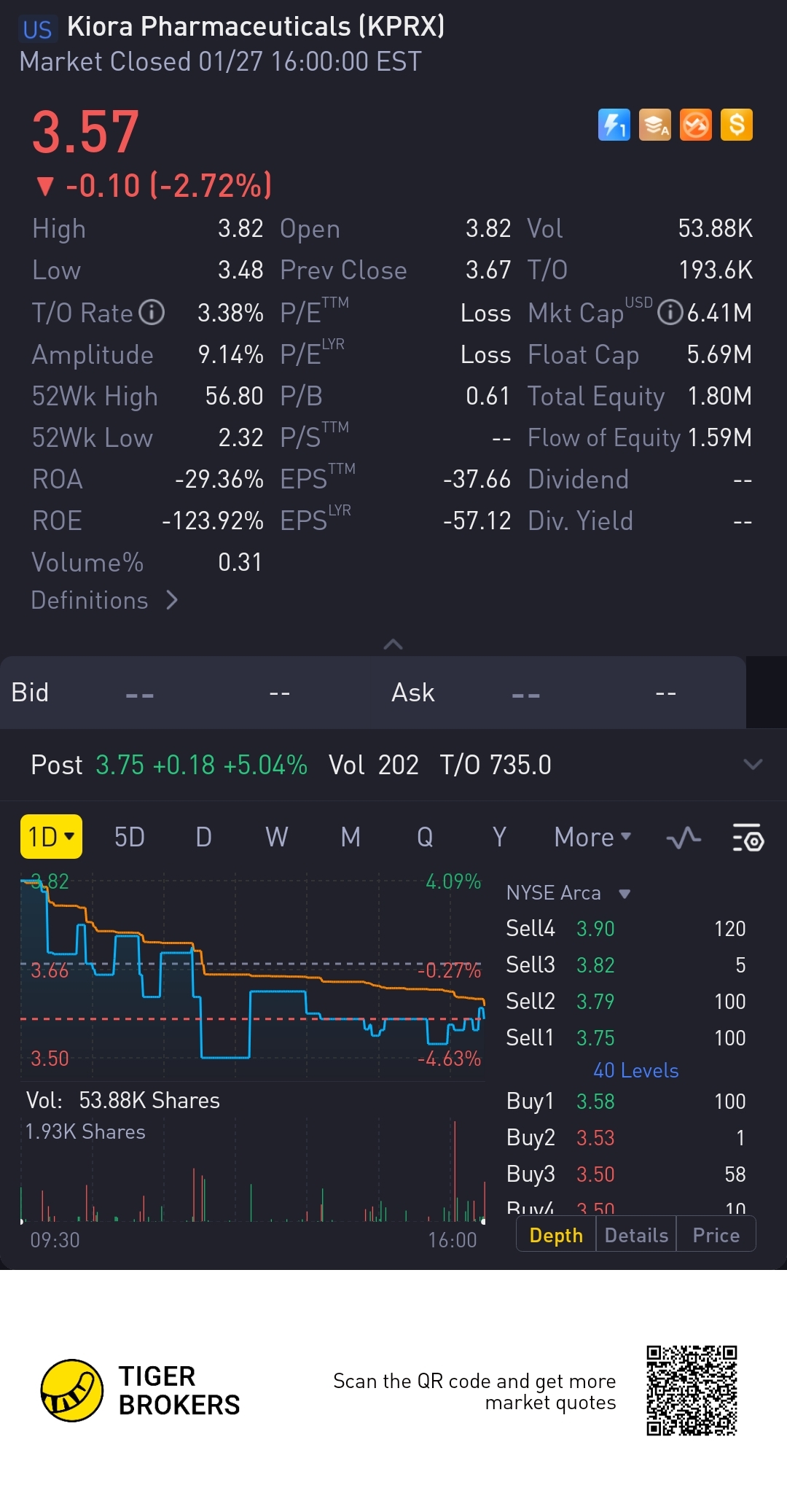This screenshot has width=787, height=1512.
Task: Scan the Tiger Brokers QR code
Action: pyautogui.click(x=692, y=1390)
